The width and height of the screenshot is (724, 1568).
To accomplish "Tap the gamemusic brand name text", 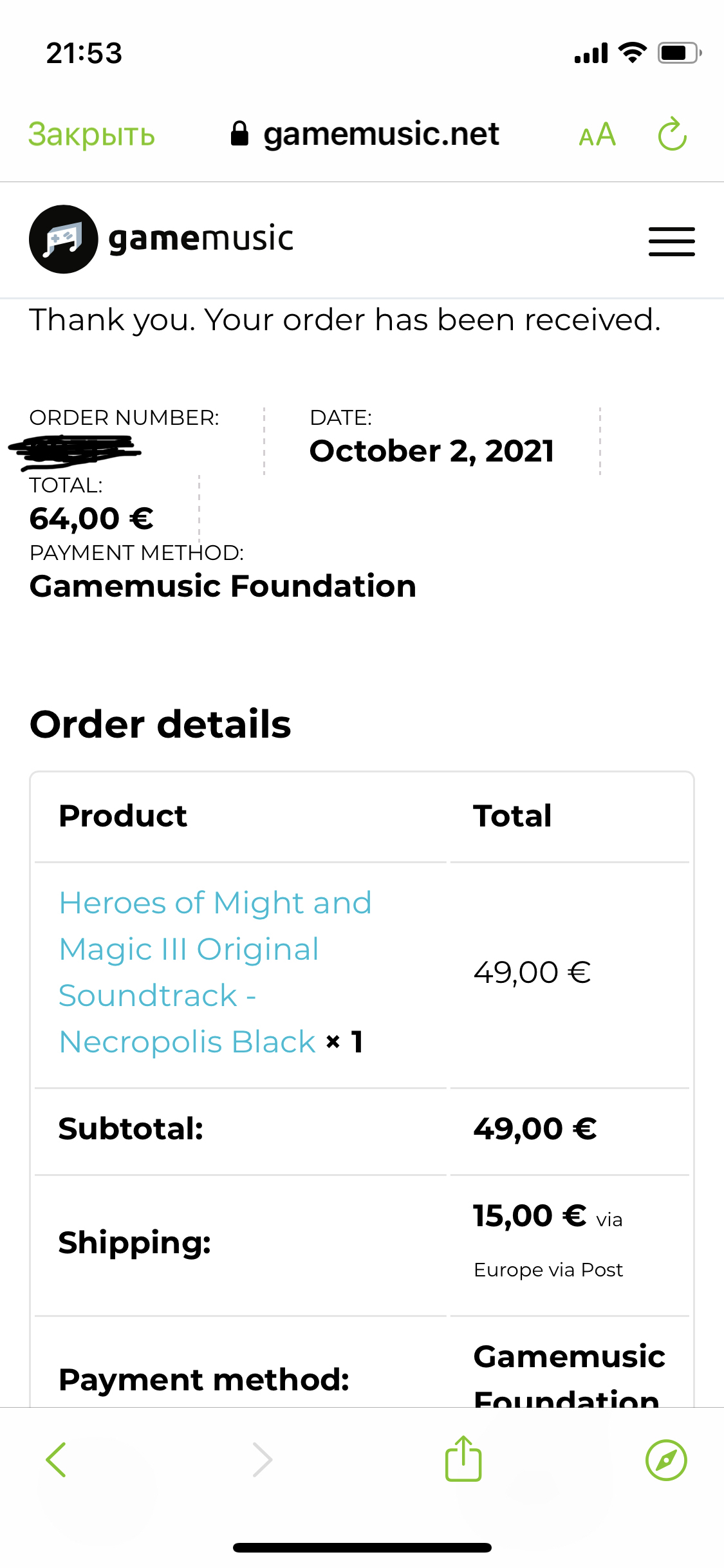I will coord(201,238).
